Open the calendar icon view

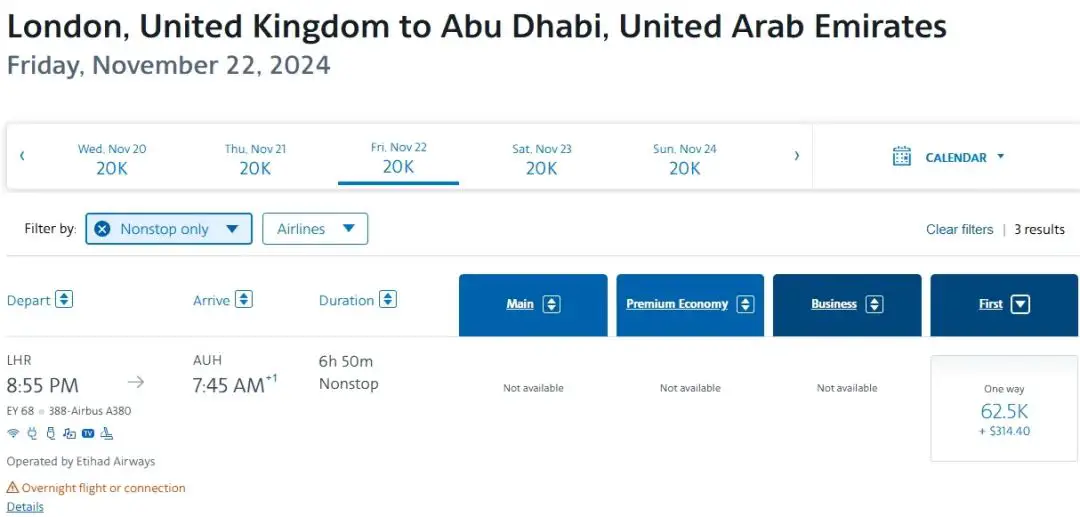tap(902, 156)
